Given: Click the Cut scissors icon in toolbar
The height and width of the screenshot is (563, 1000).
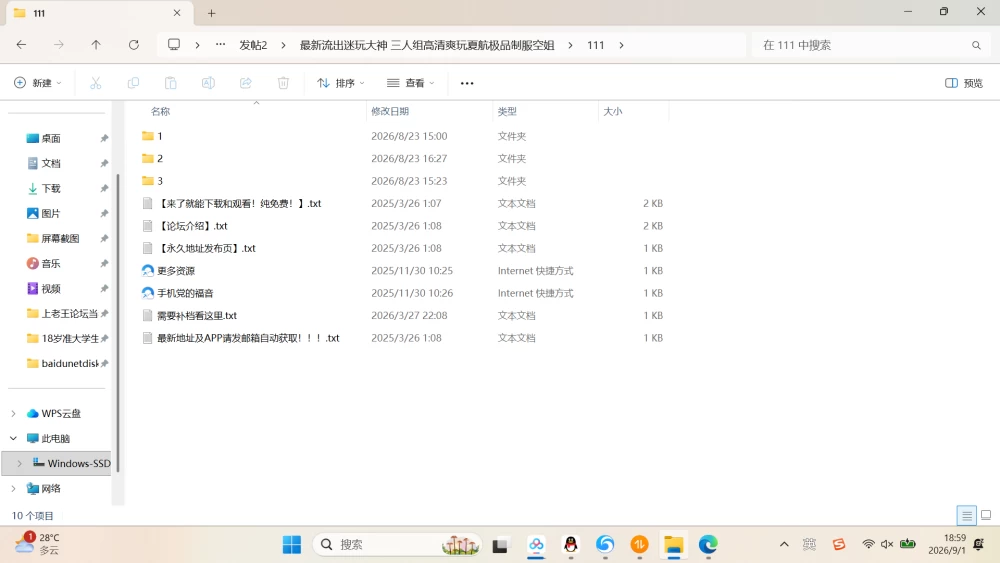Looking at the screenshot, I should (x=96, y=83).
